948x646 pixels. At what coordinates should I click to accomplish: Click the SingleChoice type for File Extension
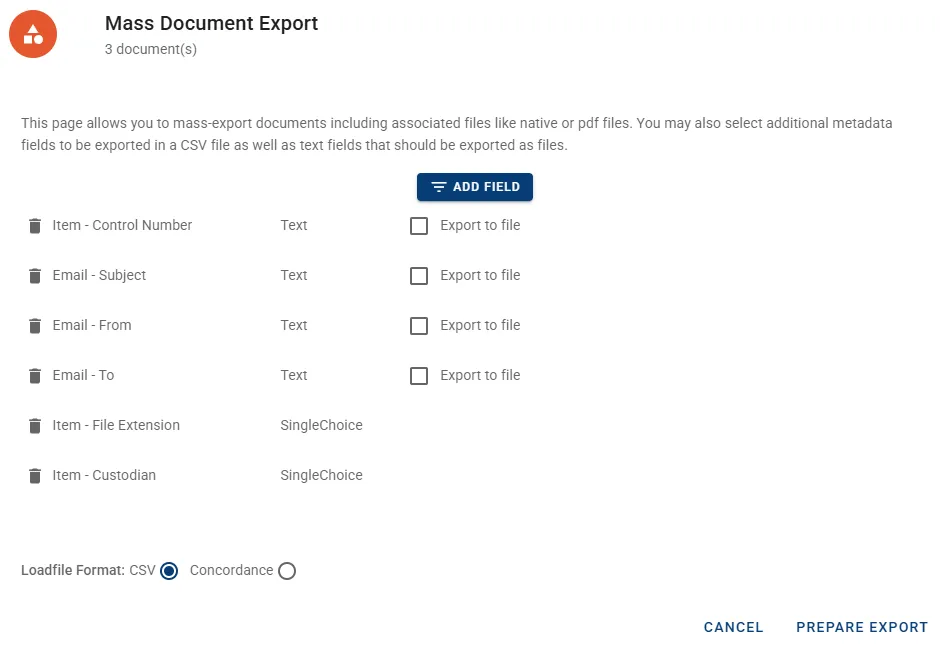[x=321, y=425]
